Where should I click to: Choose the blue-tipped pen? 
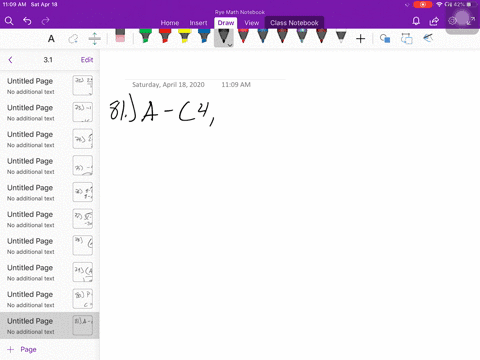(263, 36)
